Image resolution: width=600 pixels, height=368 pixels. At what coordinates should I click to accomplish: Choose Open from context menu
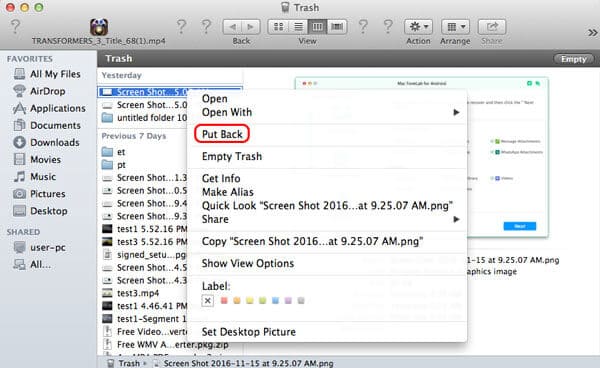215,99
